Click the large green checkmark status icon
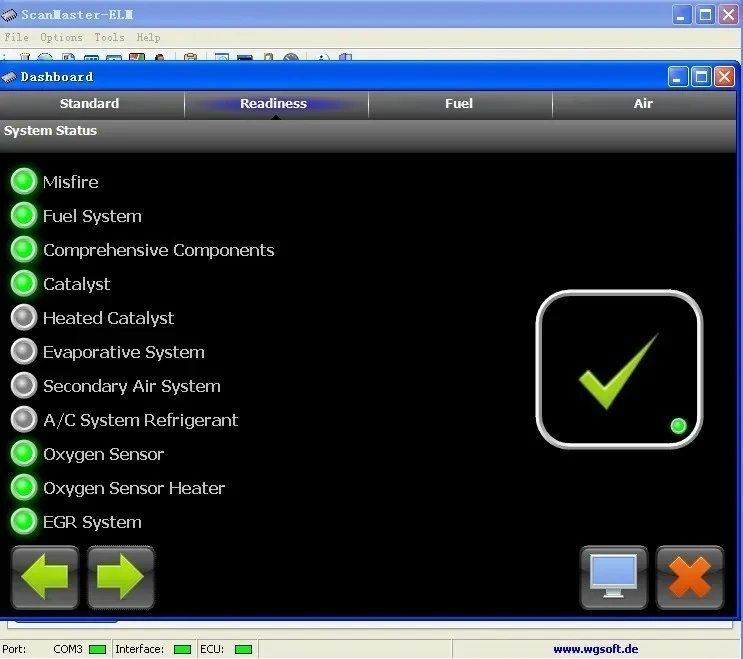 click(619, 370)
